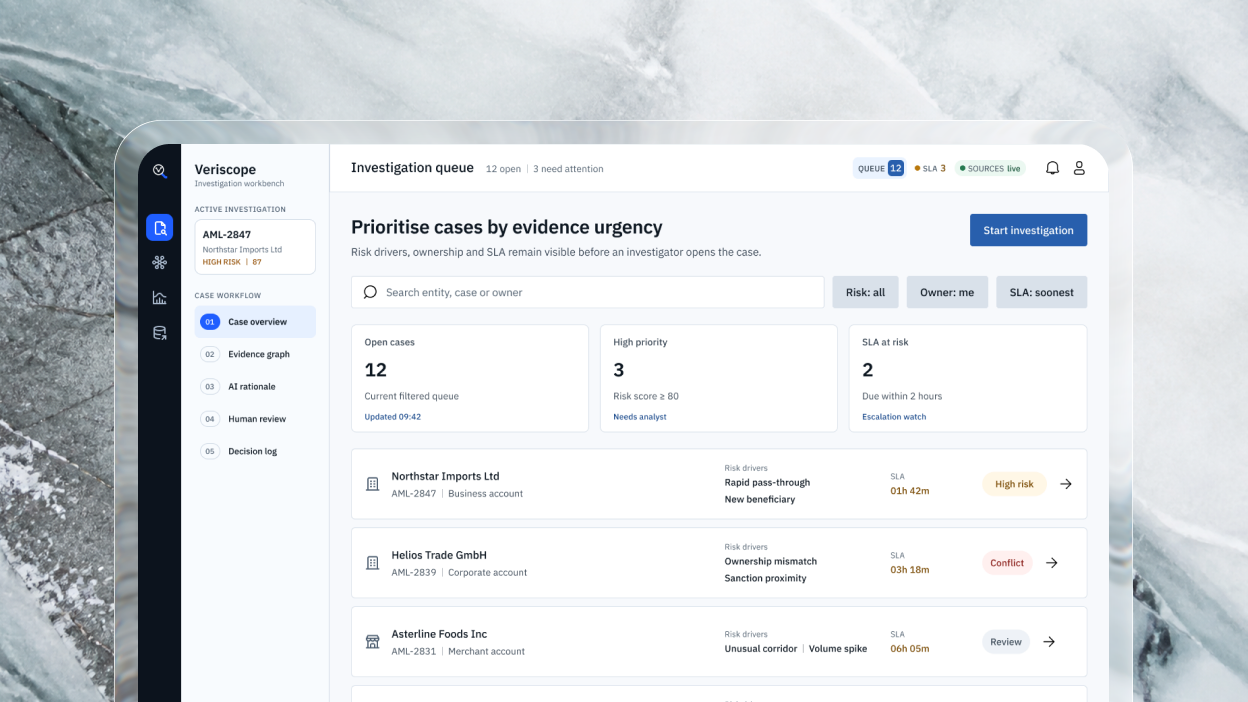Open notifications bell icon
This screenshot has width=1248, height=702.
(1052, 168)
